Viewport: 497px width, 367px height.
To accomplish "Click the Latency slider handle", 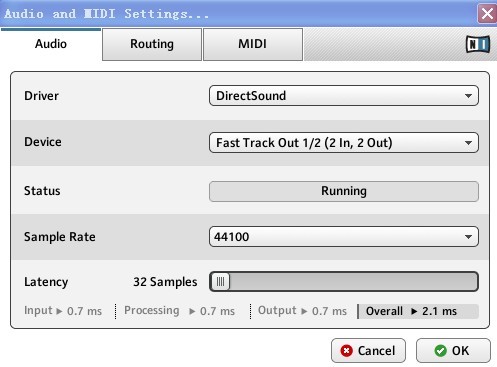I will coord(220,282).
